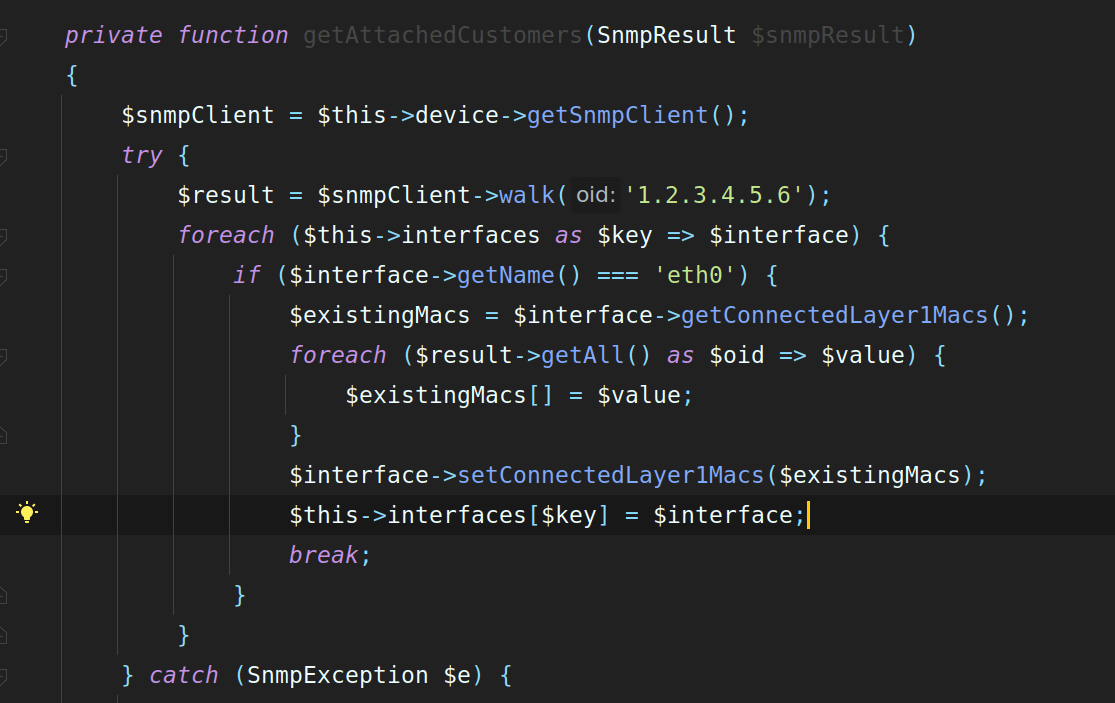Click the 'eth0' string literal

(x=695, y=275)
